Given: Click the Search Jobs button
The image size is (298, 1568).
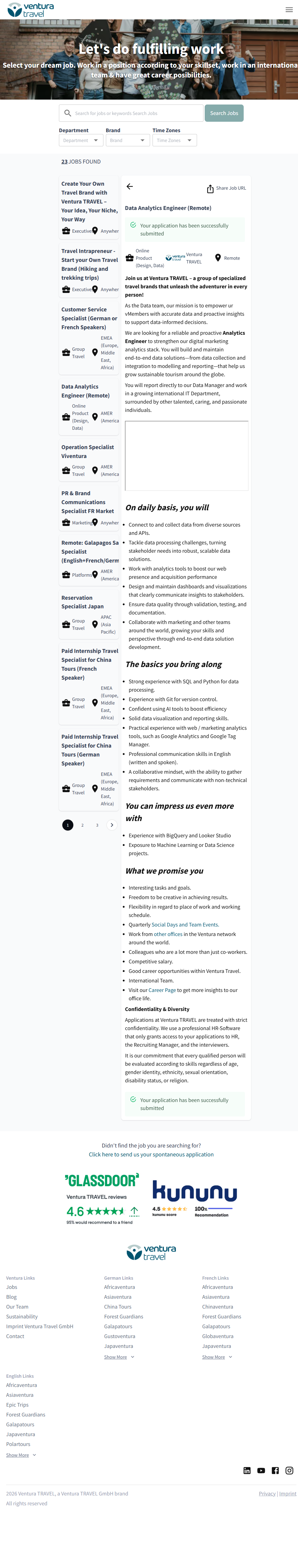Looking at the screenshot, I should (224, 113).
